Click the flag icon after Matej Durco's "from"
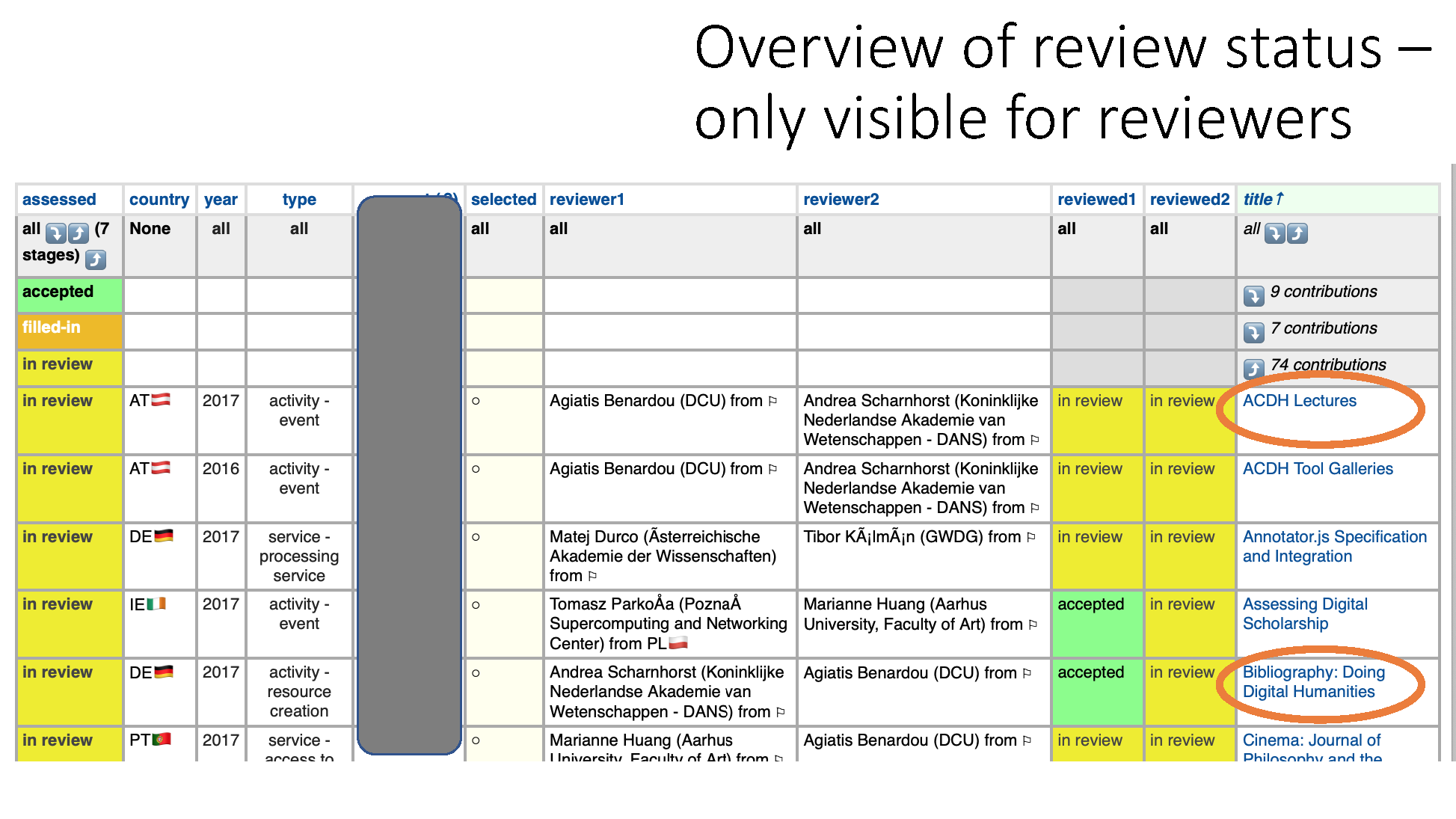Viewport: 1456px width, 819px height. tap(592, 576)
